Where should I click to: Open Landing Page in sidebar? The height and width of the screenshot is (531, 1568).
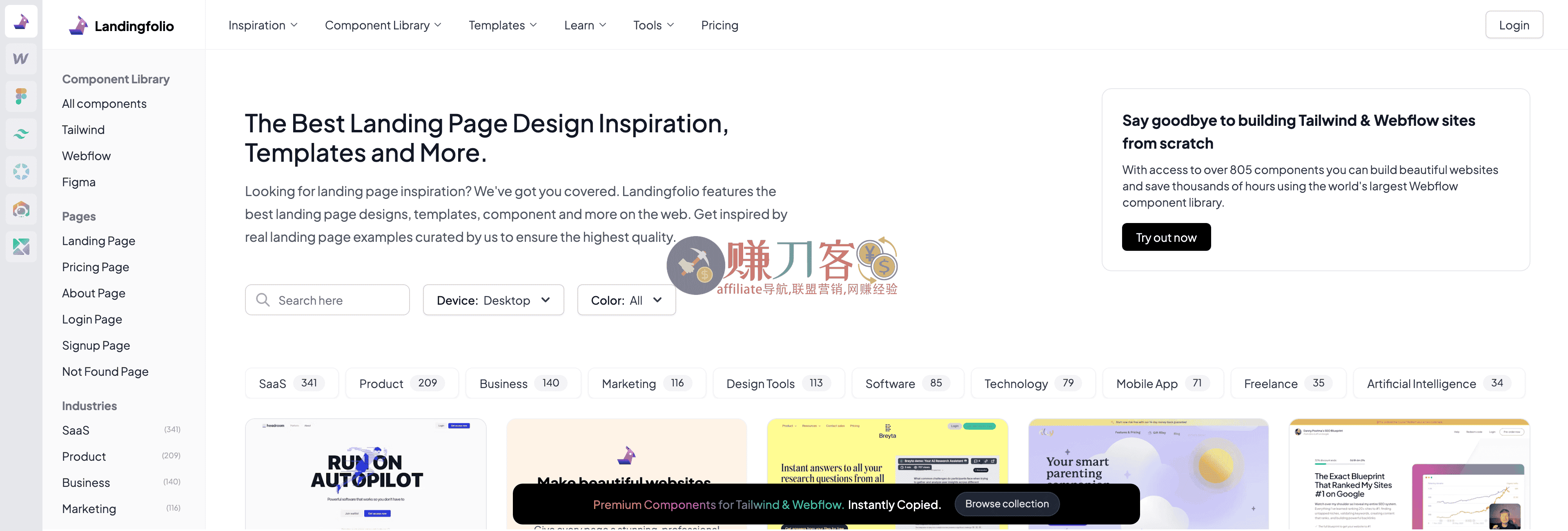pyautogui.click(x=98, y=241)
